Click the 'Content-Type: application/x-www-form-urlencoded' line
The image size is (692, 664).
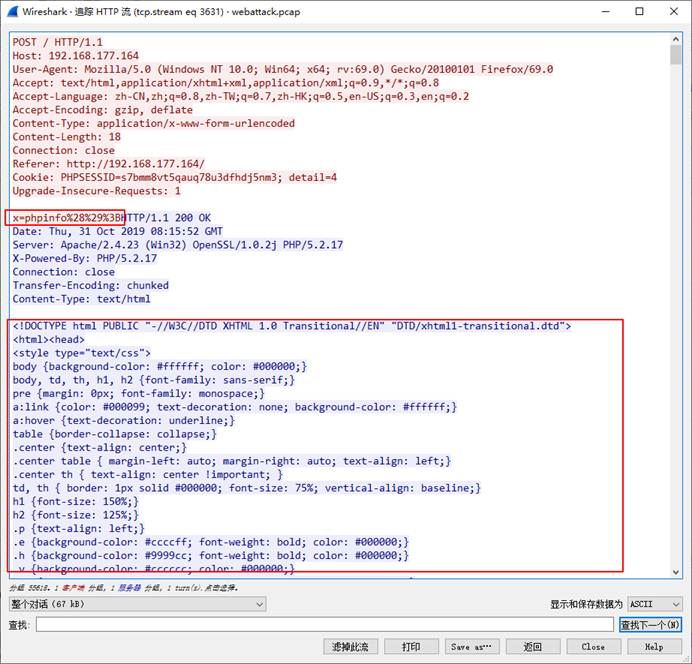point(154,123)
